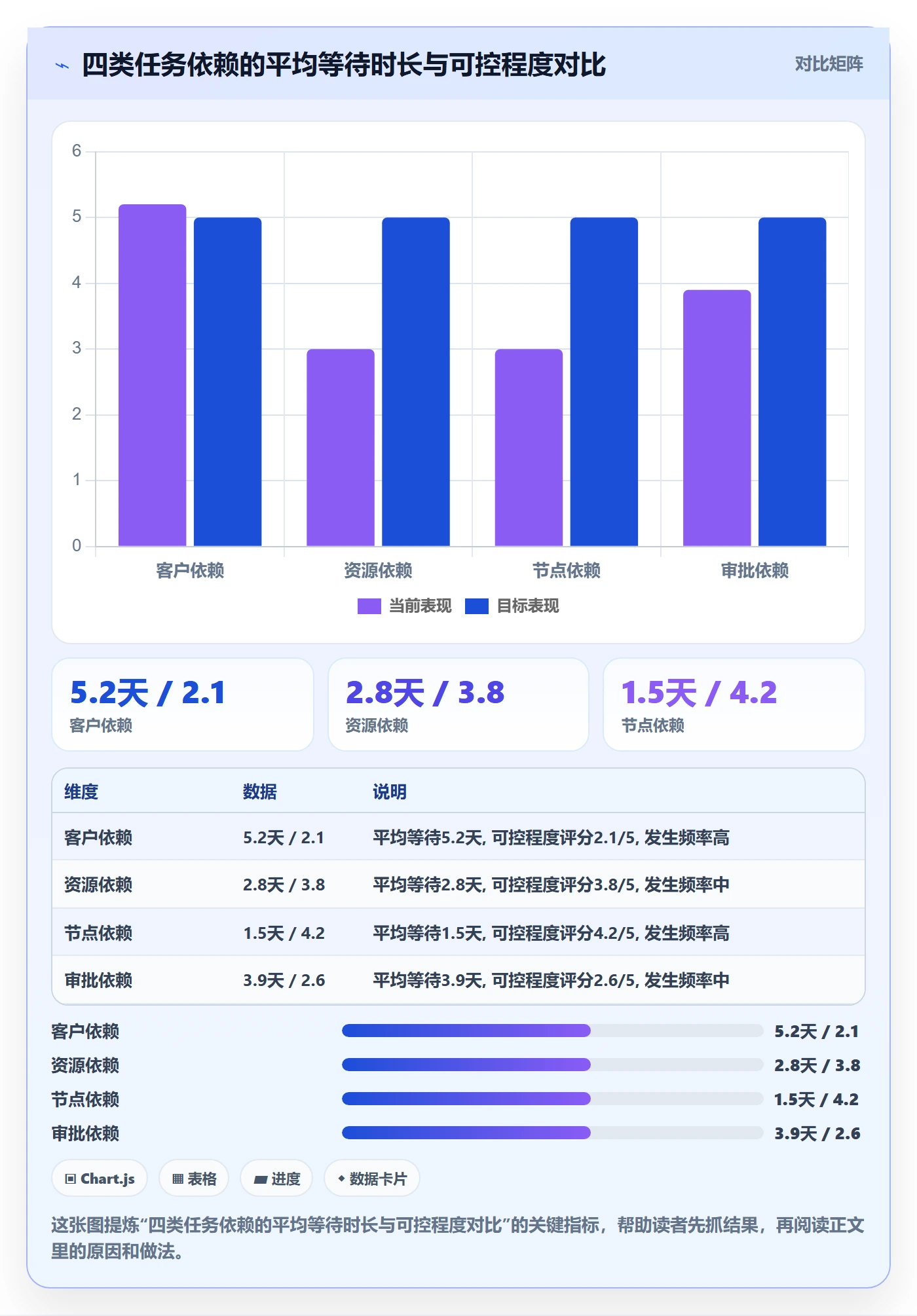Click the 客户依赖 progress bar

tap(552, 1031)
